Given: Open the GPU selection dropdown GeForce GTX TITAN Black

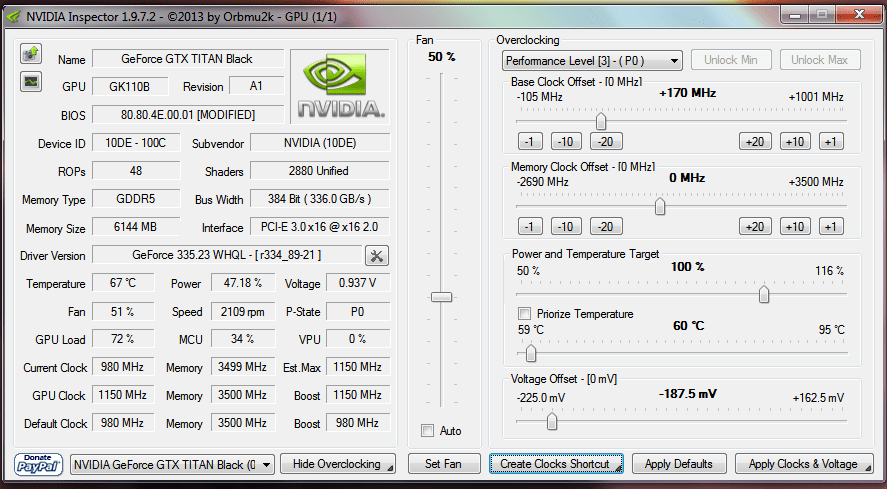Looking at the screenshot, I should point(173,465).
